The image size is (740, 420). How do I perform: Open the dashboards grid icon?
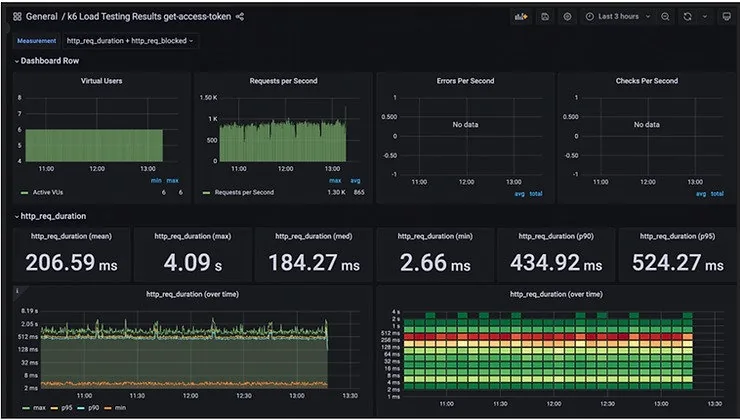(17, 17)
